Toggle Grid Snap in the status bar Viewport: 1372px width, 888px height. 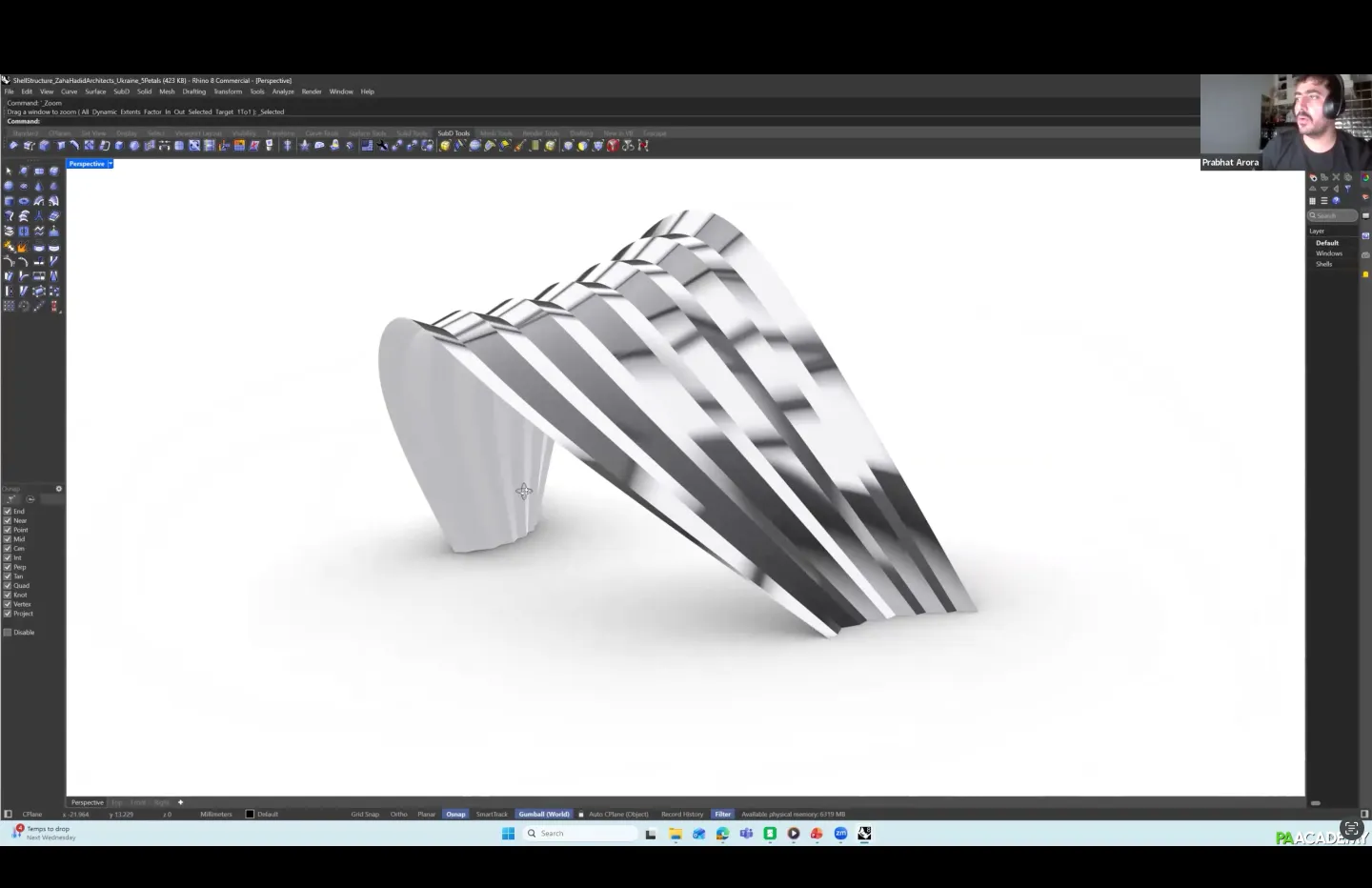click(365, 815)
